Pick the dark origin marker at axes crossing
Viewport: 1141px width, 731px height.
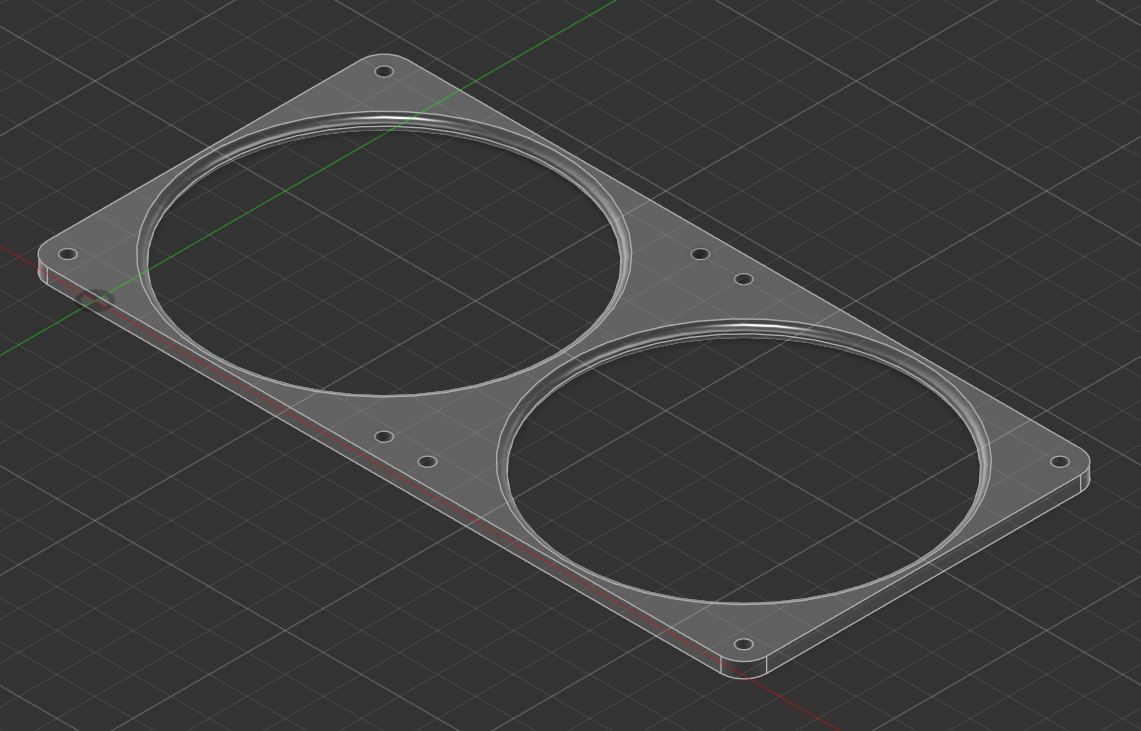pos(95,299)
